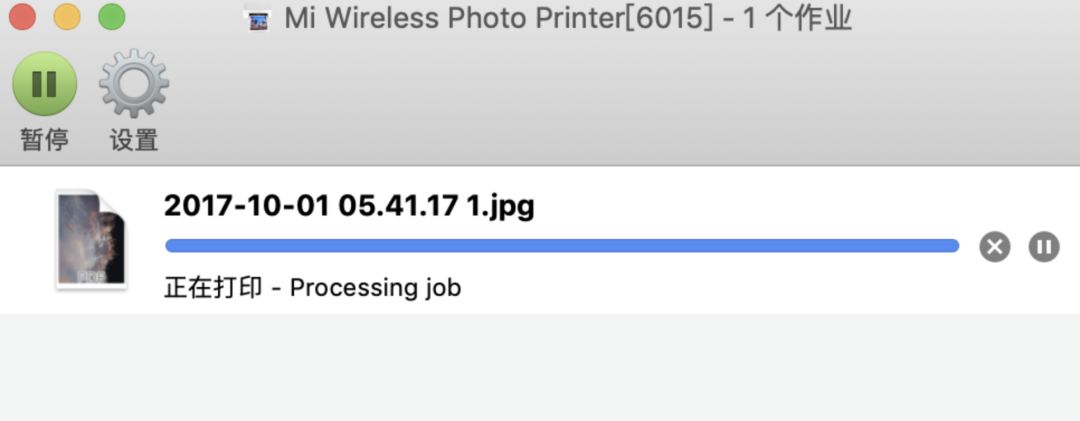The width and height of the screenshot is (1080, 421).
Task: Click the Mi Wireless Photo Printer[6015] window title
Action: pos(499,19)
